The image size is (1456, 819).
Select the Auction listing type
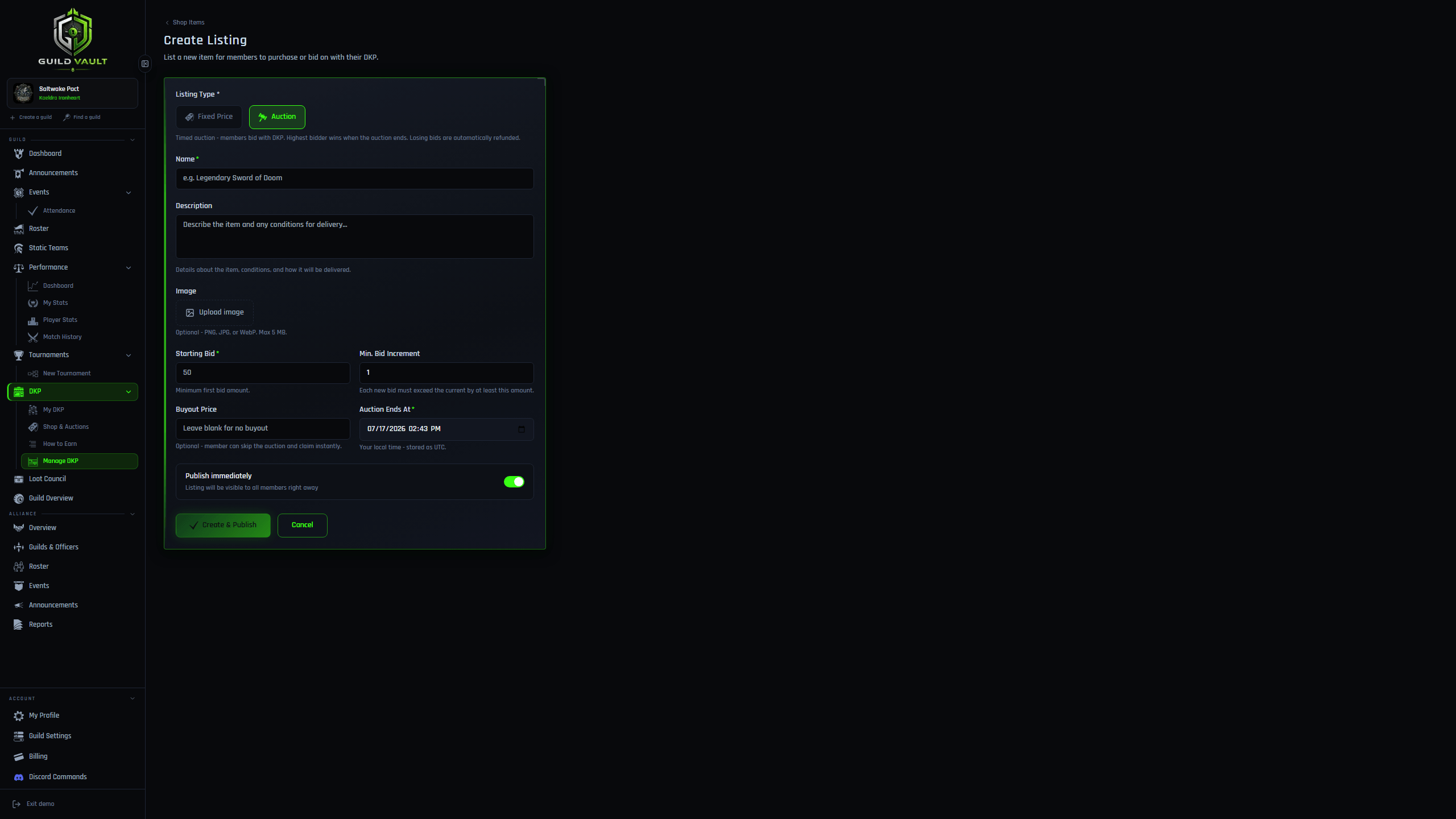pos(277,117)
